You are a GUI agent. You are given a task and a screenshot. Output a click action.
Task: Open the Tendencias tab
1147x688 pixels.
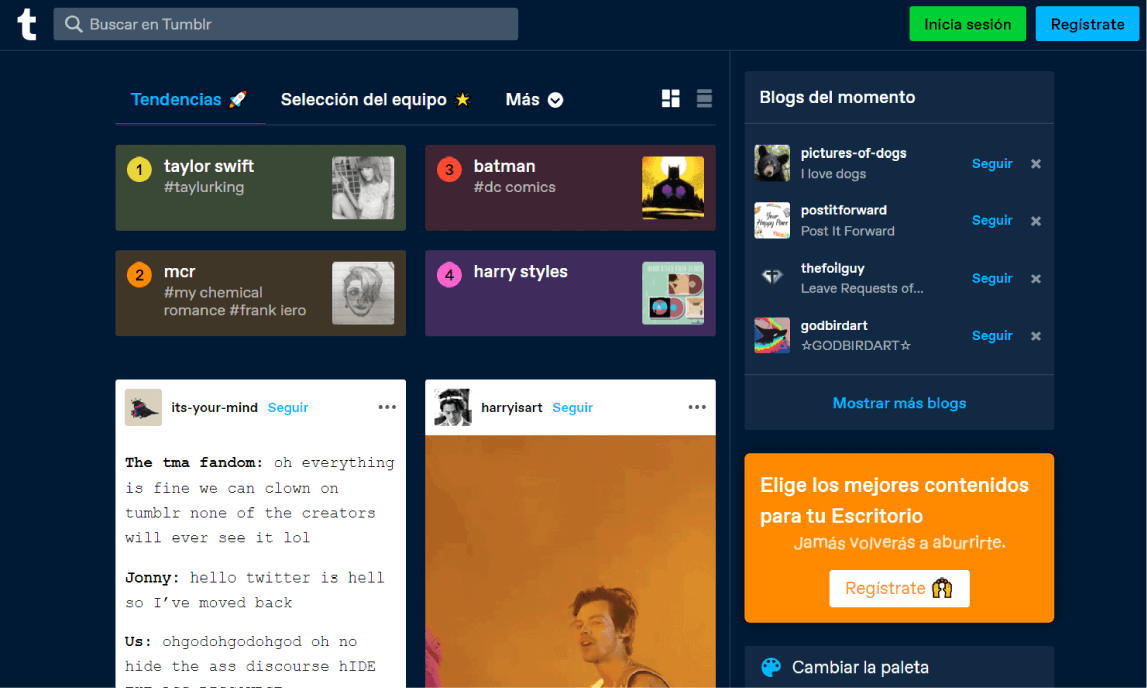pos(189,99)
